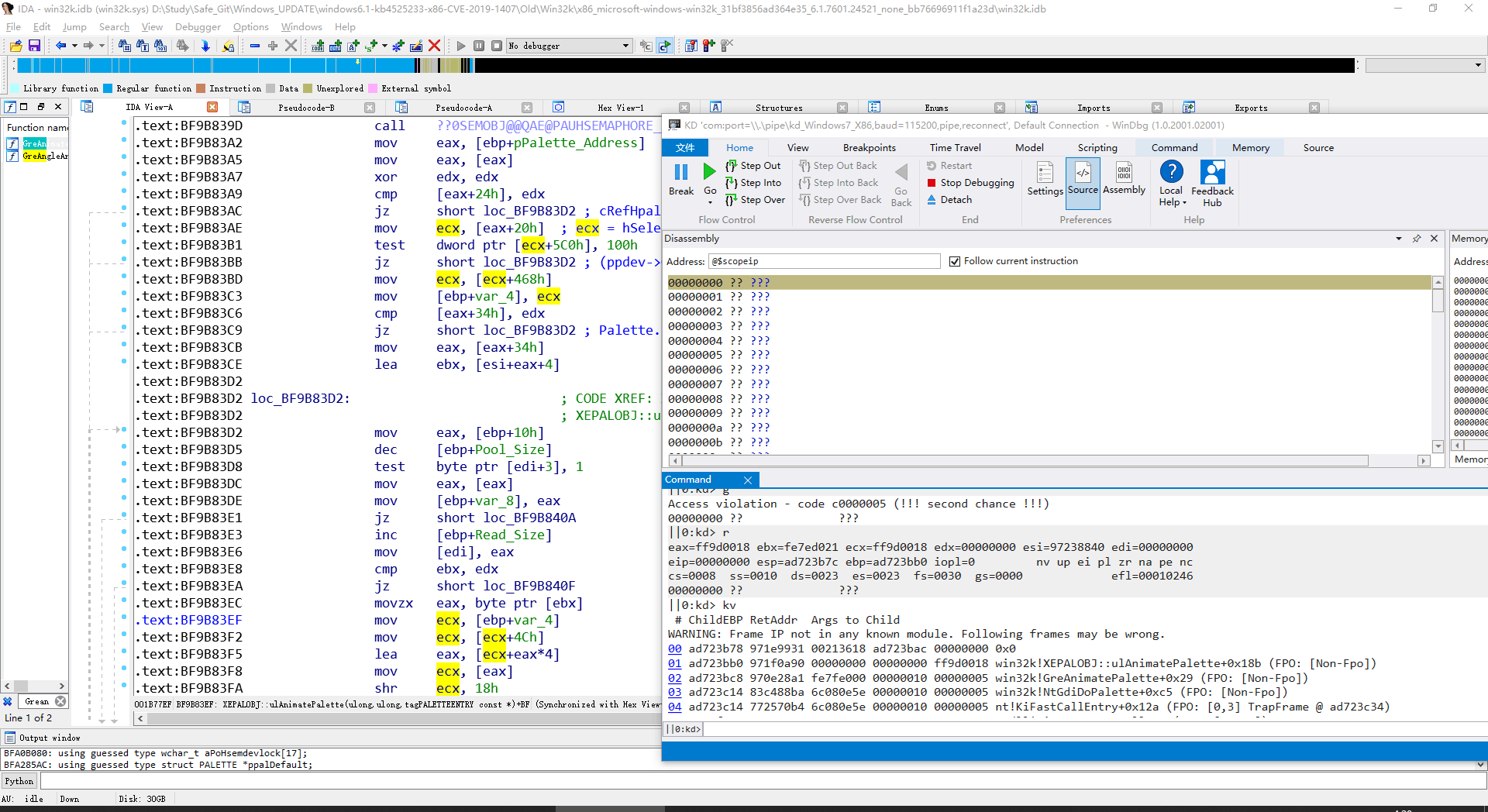Click Step Into in Flow Control

759,183
